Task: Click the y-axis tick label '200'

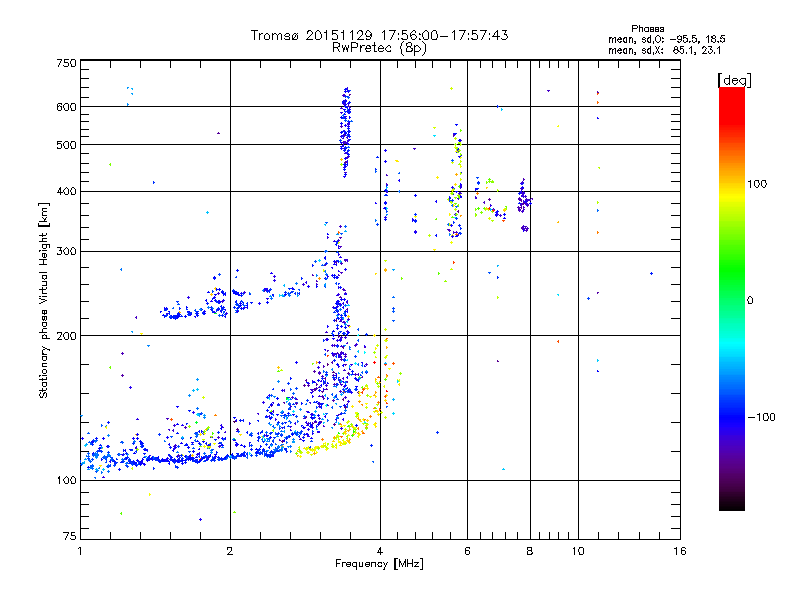Action: tap(66, 336)
